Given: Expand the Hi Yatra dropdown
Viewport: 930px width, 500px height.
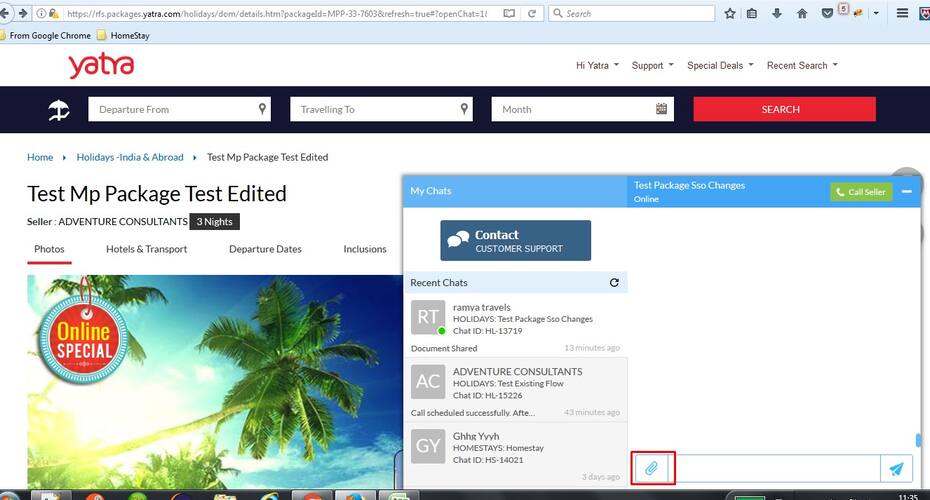Looking at the screenshot, I should 597,65.
